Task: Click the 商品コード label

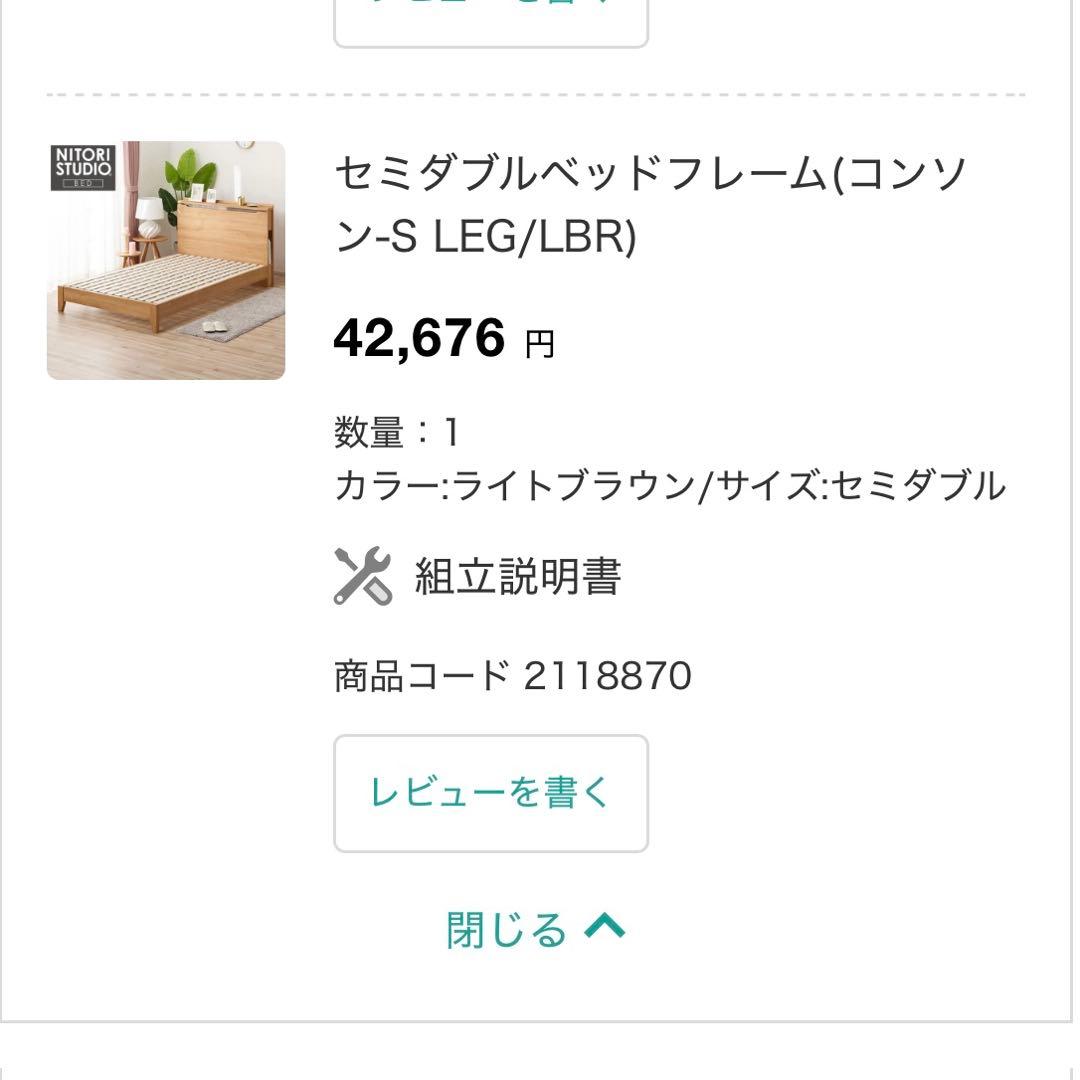Action: pos(422,677)
